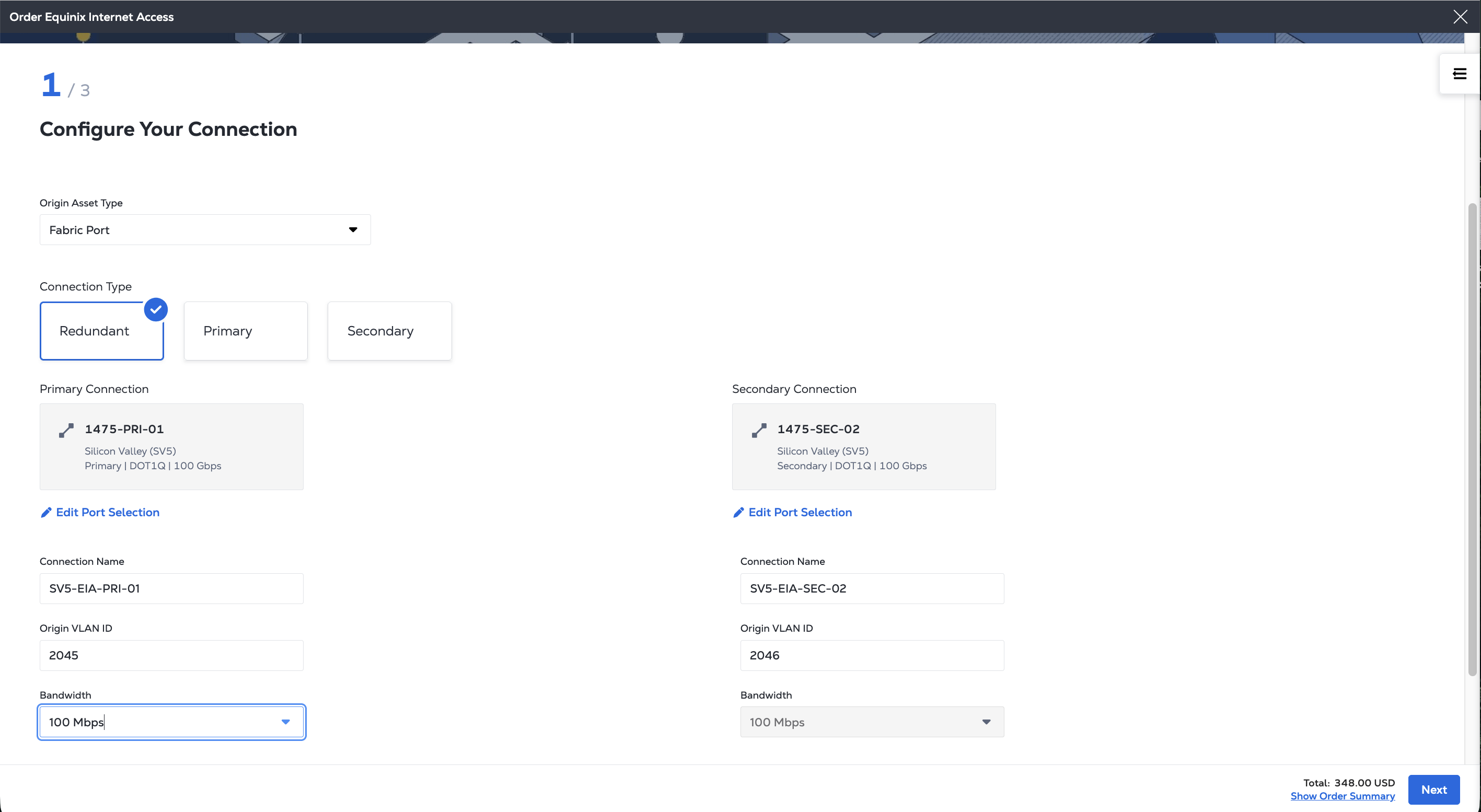Click pencil icon for primary port edit
The width and height of the screenshot is (1481, 812).
click(x=46, y=512)
